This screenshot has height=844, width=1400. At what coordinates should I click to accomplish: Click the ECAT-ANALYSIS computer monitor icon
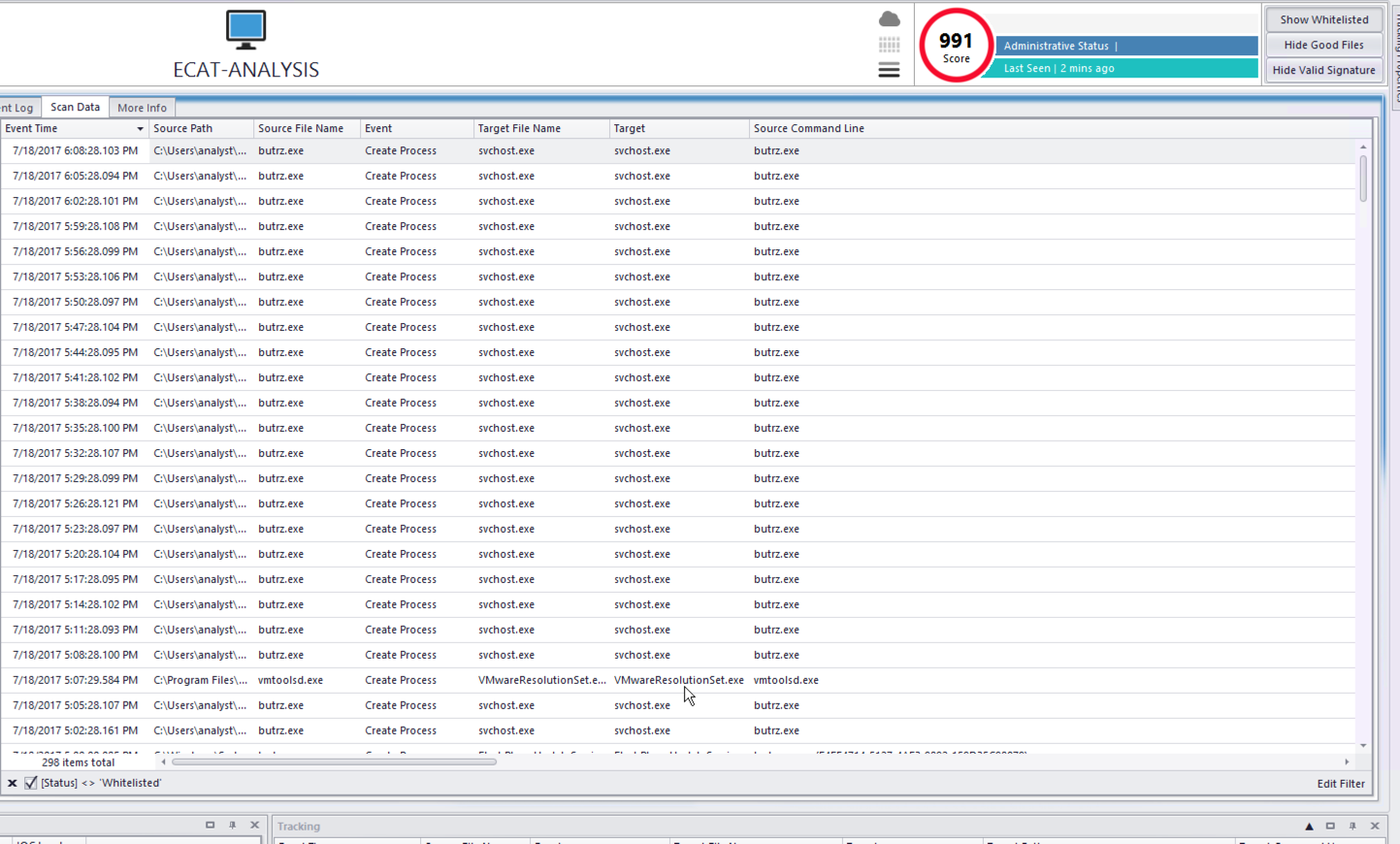[x=245, y=30]
